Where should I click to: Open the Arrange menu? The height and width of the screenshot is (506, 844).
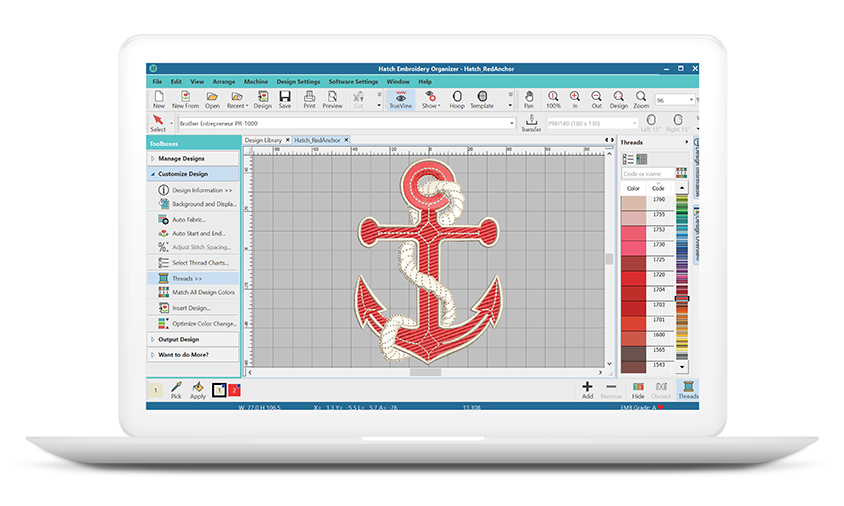224,82
